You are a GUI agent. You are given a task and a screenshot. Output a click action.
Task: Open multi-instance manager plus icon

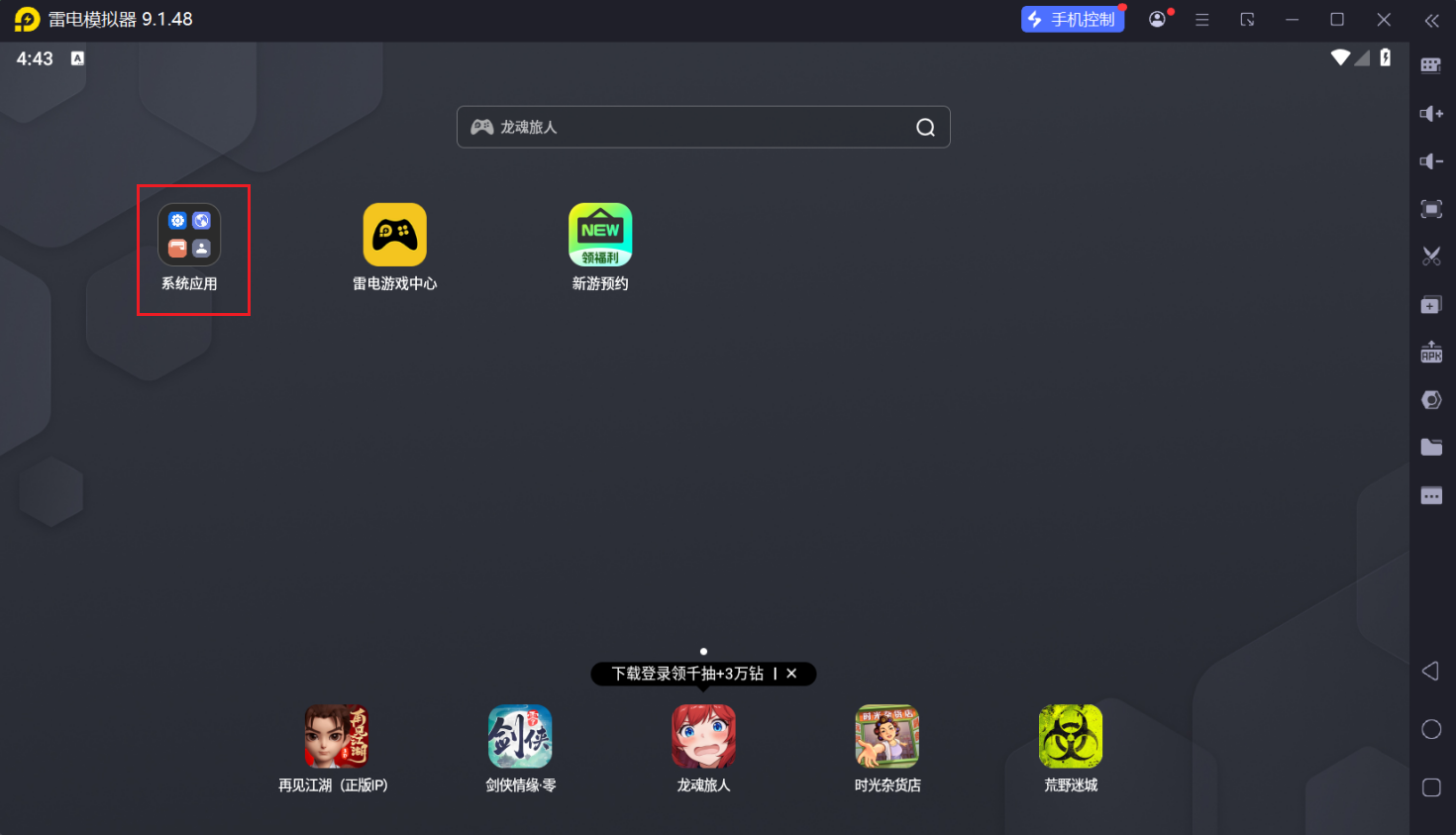point(1431,304)
